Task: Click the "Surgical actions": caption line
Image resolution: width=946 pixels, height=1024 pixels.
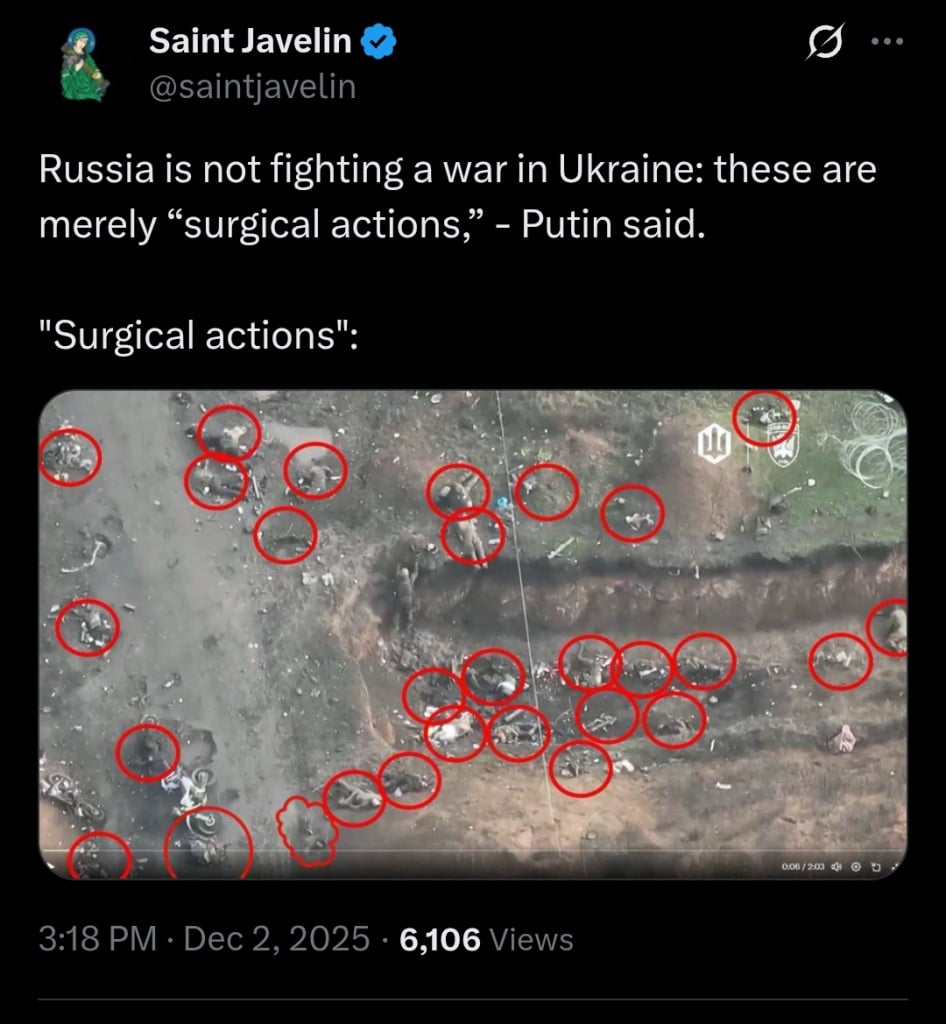Action: tap(198, 336)
